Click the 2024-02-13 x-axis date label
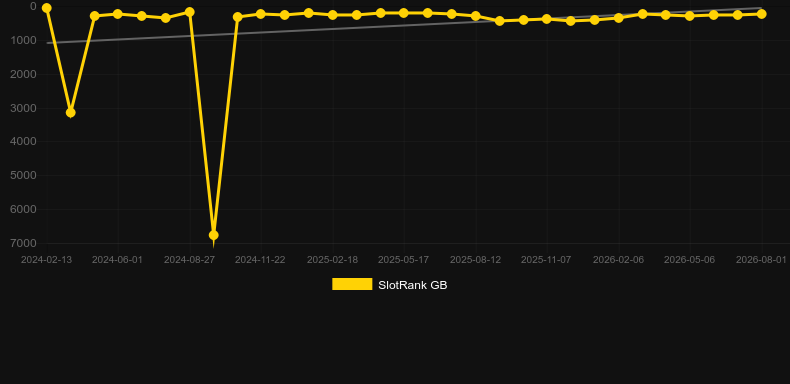Viewport: 790px width, 384px height. pos(46,260)
